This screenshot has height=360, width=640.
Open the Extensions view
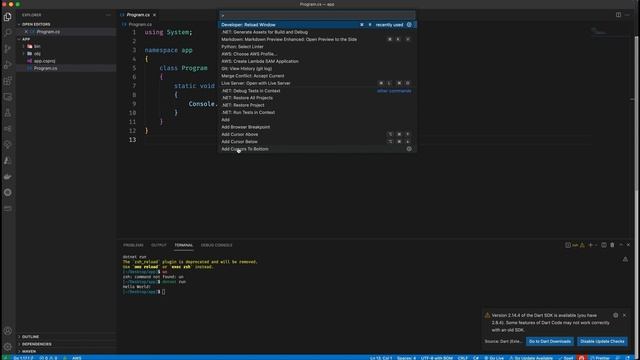pyautogui.click(x=8, y=81)
